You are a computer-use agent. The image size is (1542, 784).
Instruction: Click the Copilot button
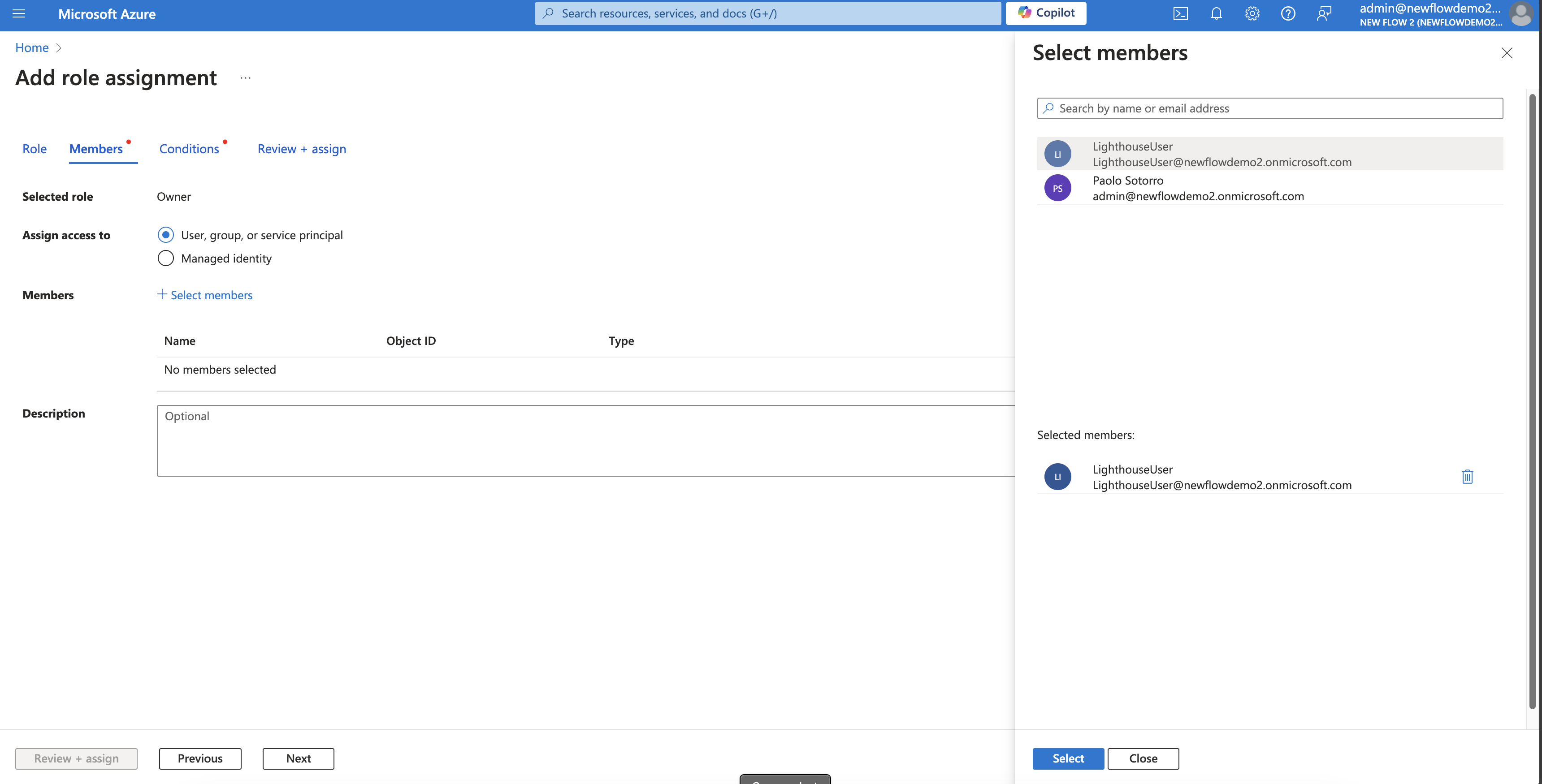[1045, 13]
